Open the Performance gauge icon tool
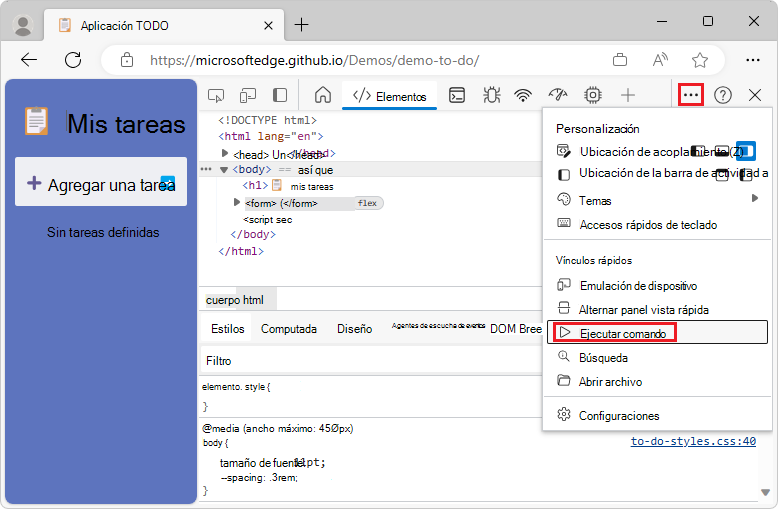The image size is (778, 509). [x=558, y=95]
